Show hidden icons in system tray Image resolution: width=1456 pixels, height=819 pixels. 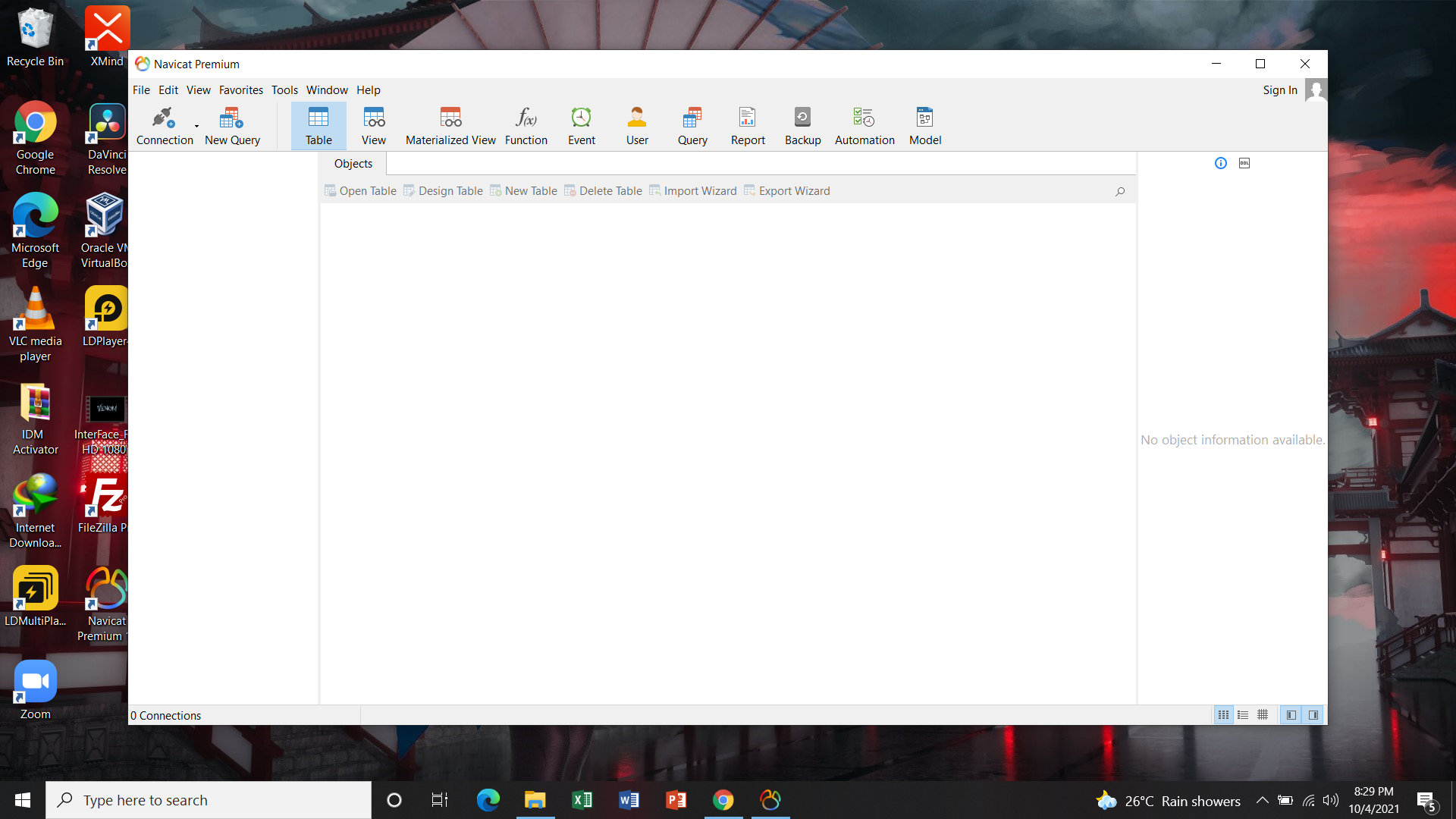click(x=1263, y=800)
